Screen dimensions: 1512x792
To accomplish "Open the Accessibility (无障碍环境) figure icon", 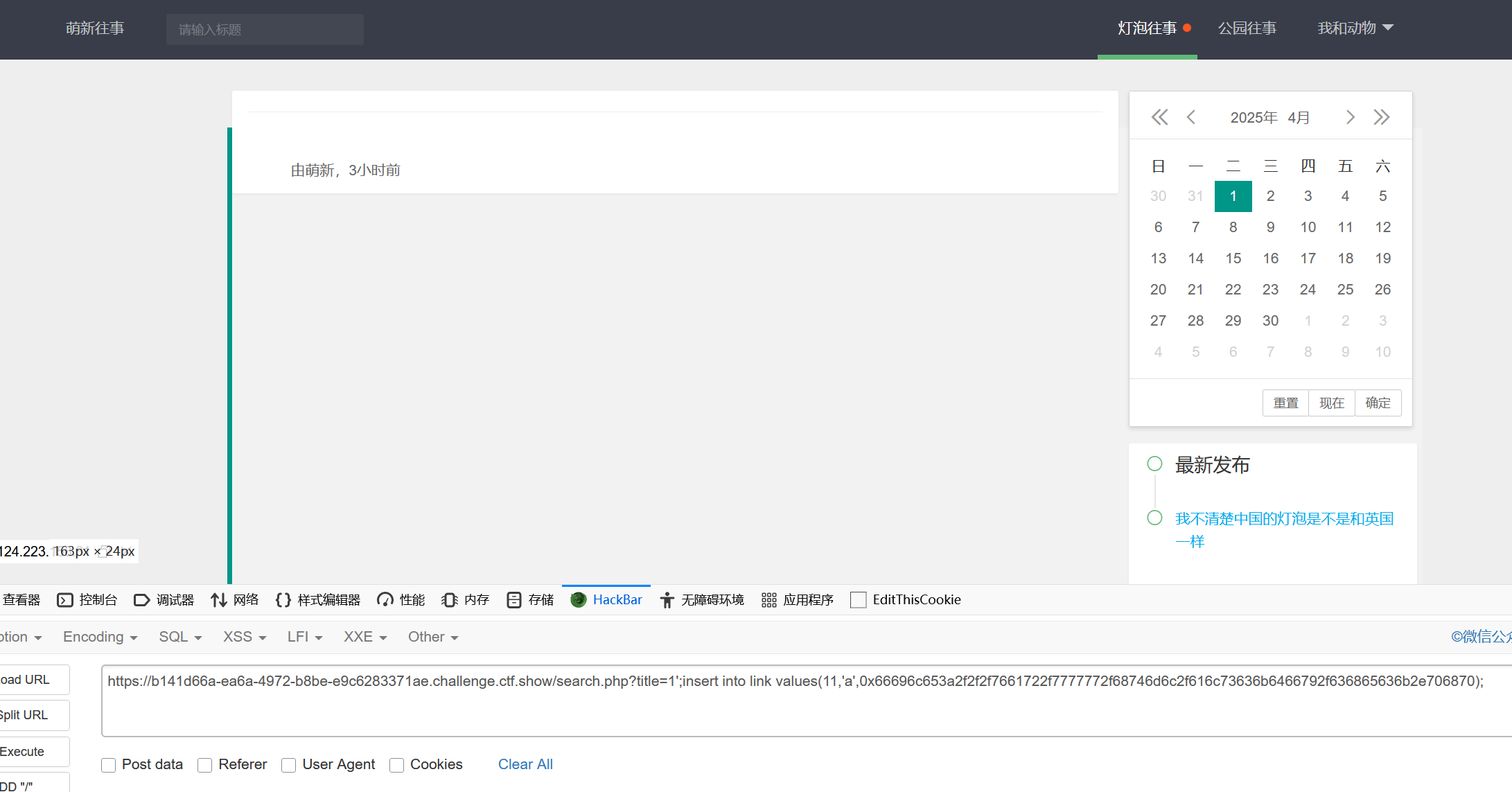I will 667,600.
